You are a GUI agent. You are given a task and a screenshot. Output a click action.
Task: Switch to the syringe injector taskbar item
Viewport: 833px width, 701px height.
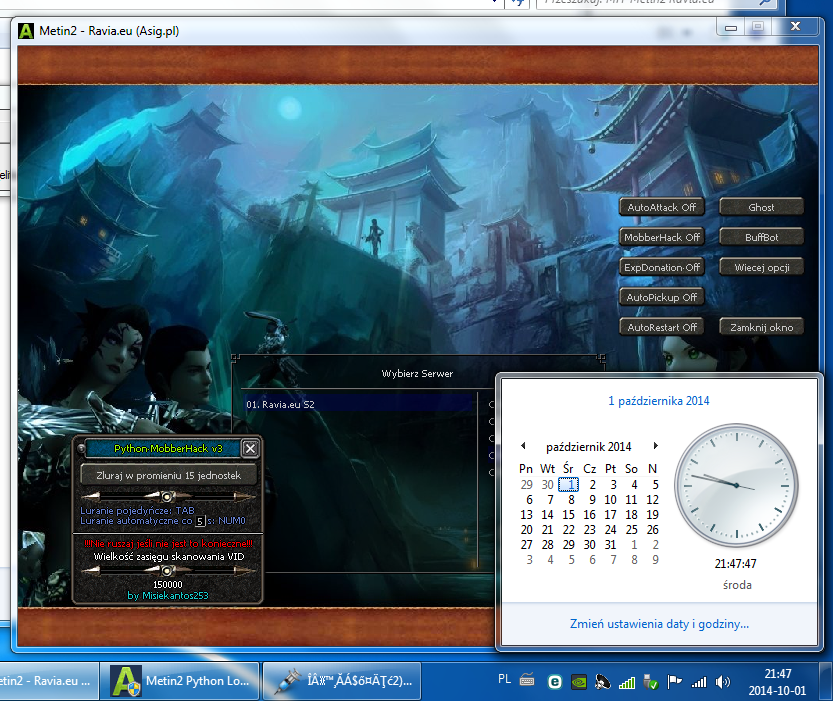tap(342, 681)
